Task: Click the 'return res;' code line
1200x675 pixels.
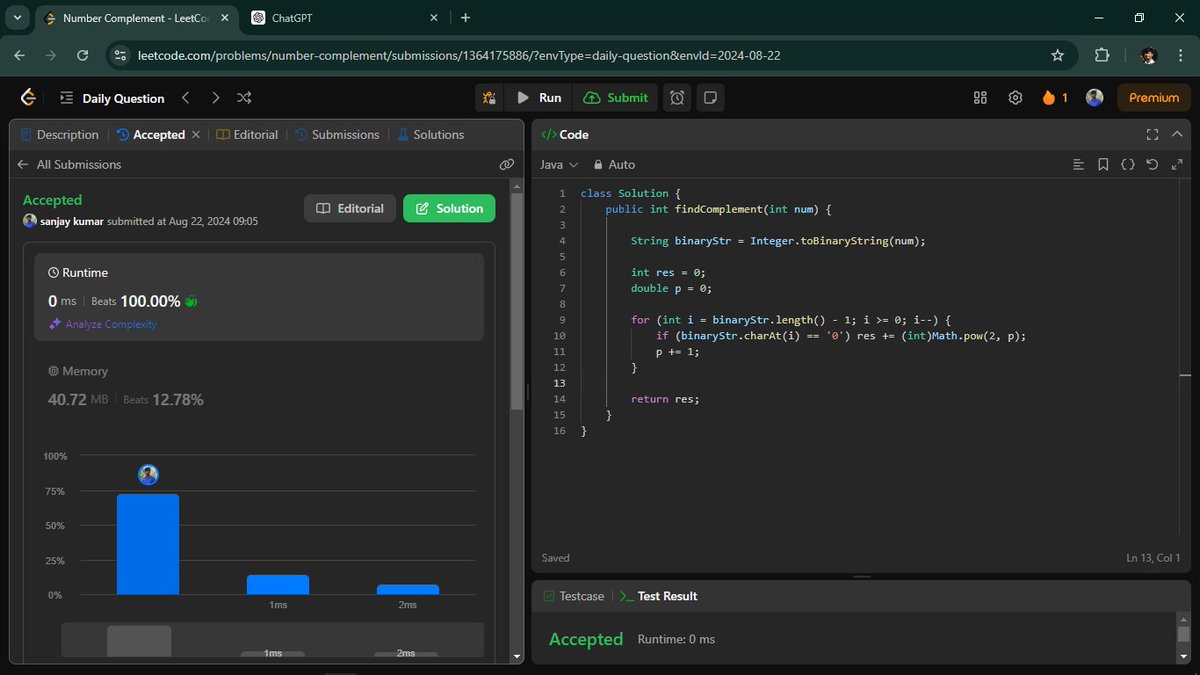Action: tap(665, 399)
